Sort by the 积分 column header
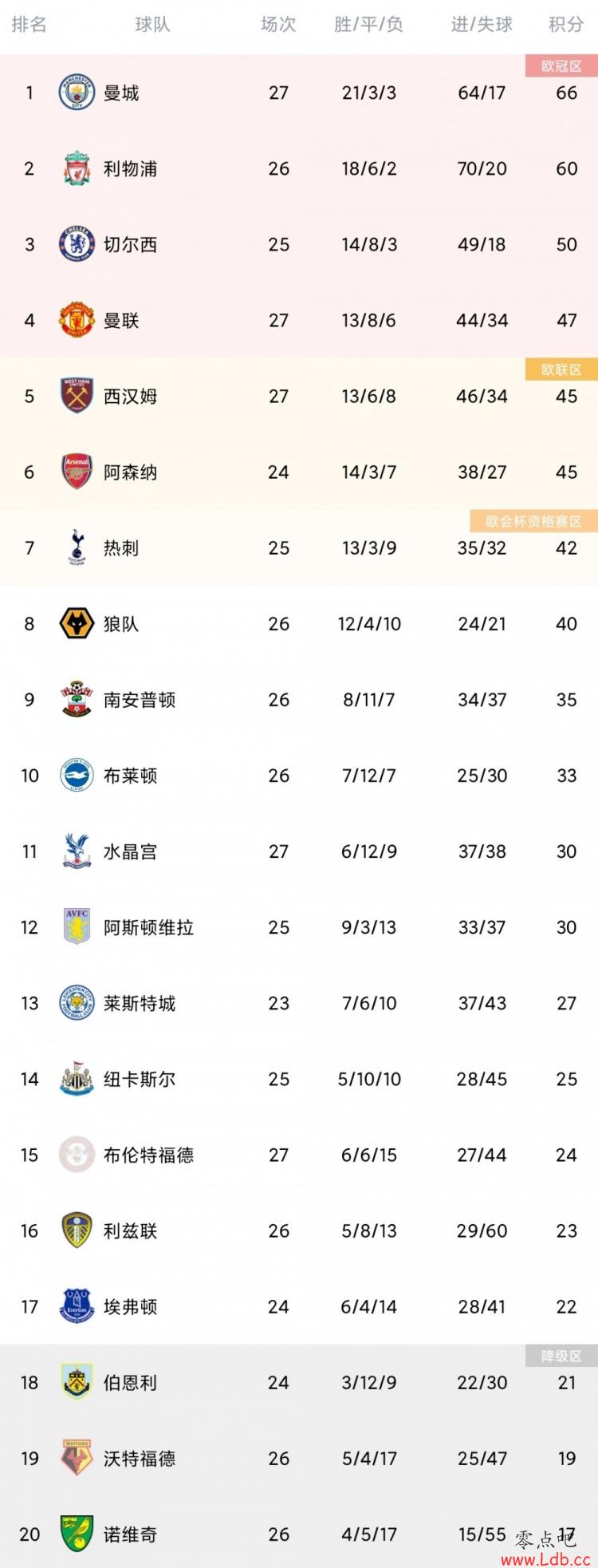 [x=566, y=25]
